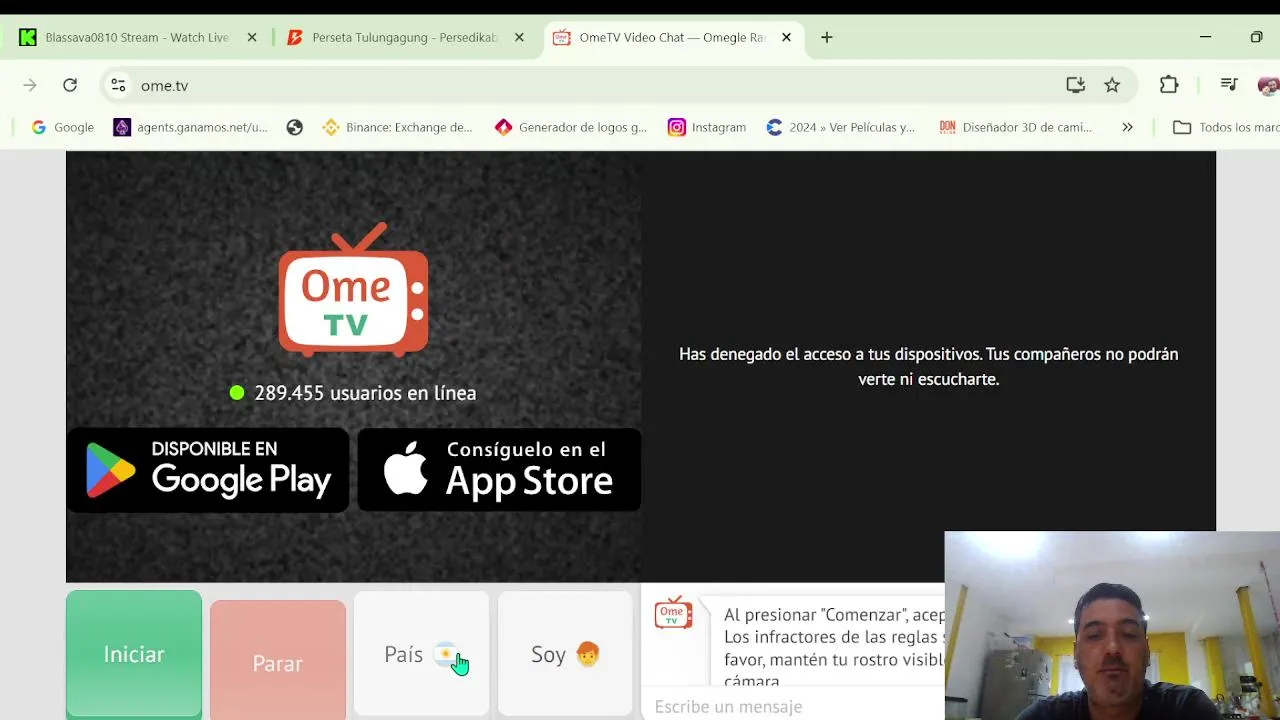The image size is (1280, 720).
Task: Click the Has denegado el acceso message
Action: pyautogui.click(x=928, y=366)
